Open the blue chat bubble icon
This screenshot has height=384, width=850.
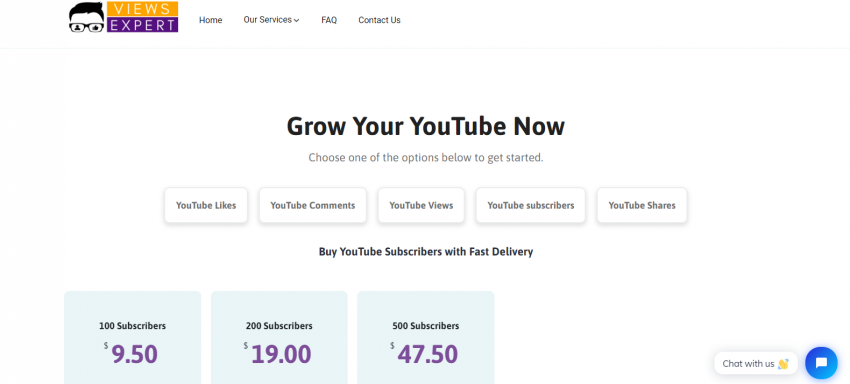coord(821,363)
